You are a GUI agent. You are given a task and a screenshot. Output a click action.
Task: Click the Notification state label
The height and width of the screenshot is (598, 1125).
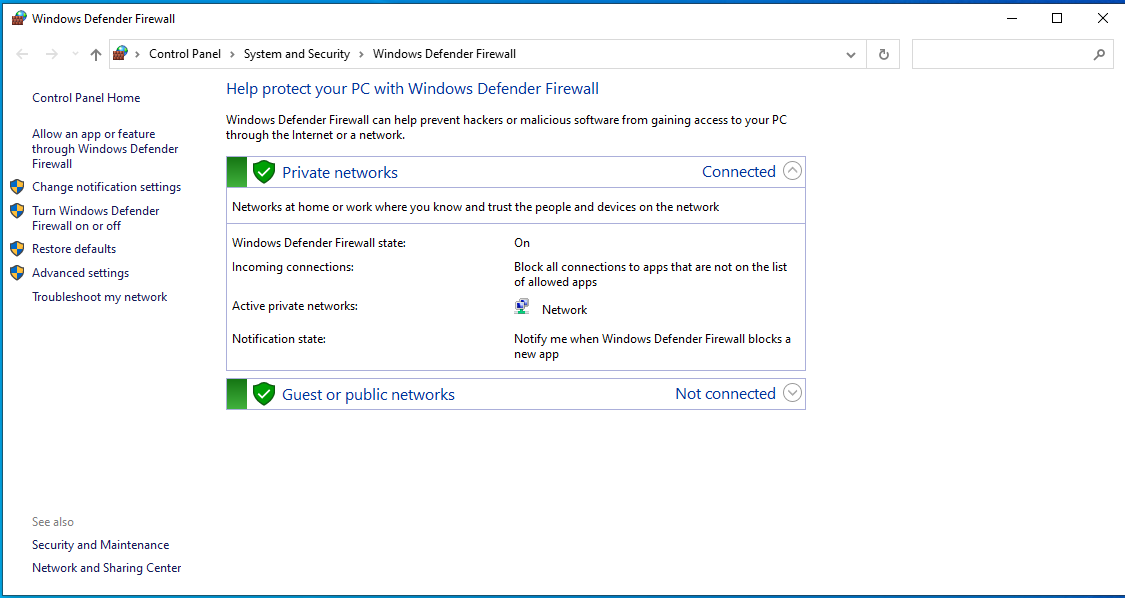(x=279, y=338)
